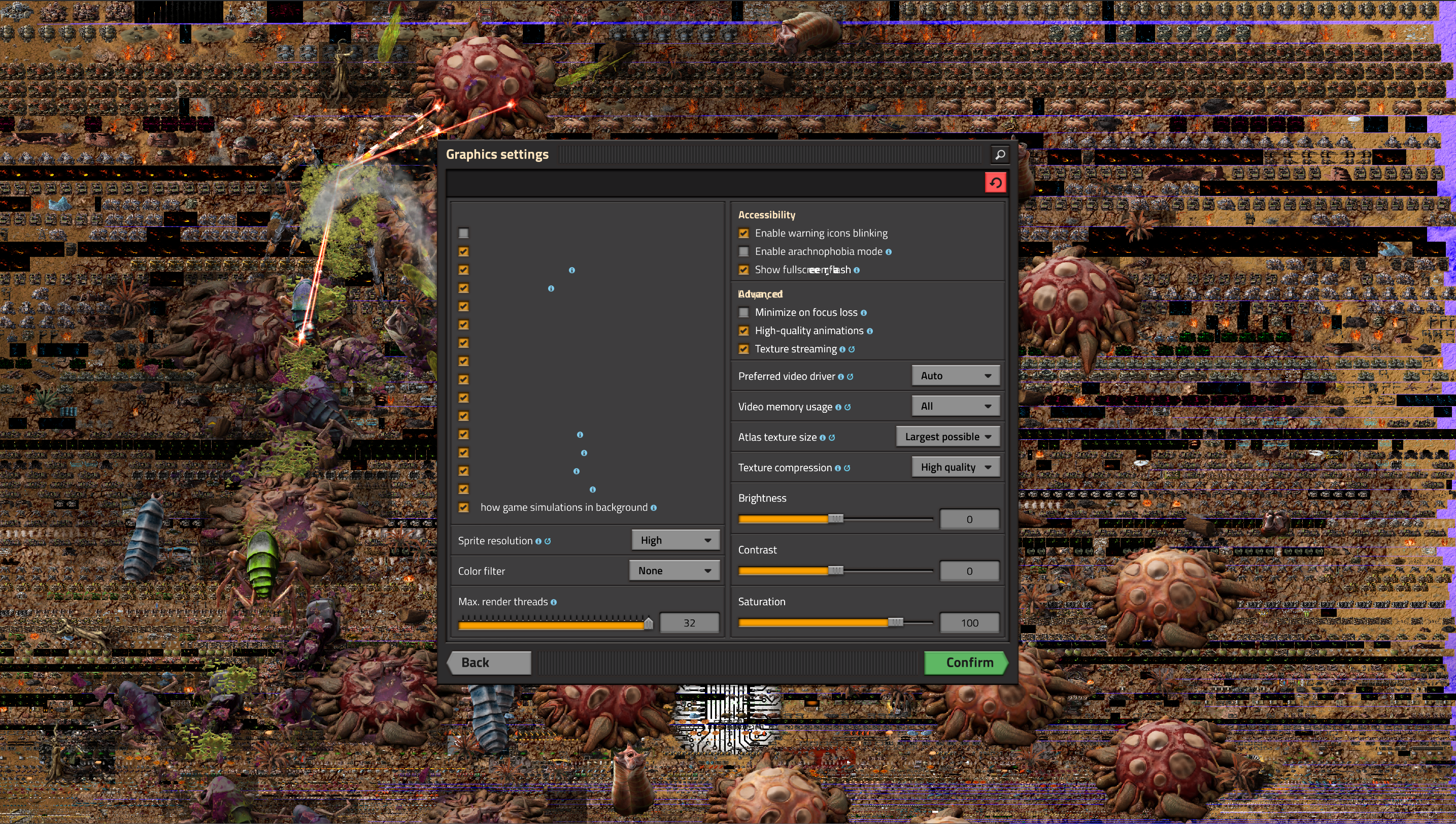Open info icon next to Show fullscreen flash
The height and width of the screenshot is (824, 1456).
[857, 271]
